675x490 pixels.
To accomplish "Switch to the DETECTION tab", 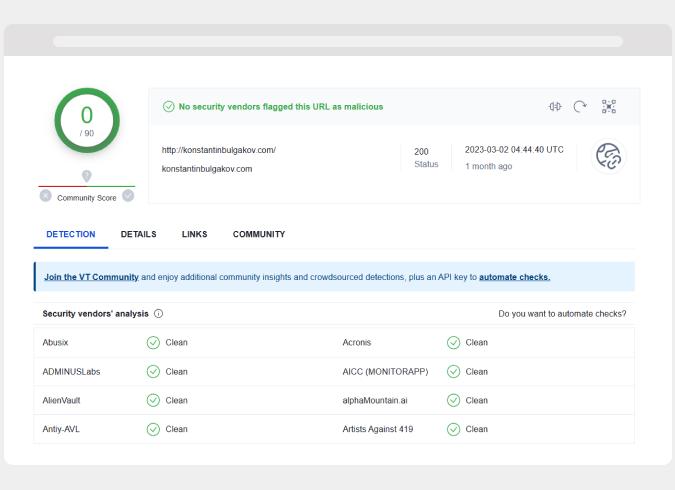I will (71, 234).
